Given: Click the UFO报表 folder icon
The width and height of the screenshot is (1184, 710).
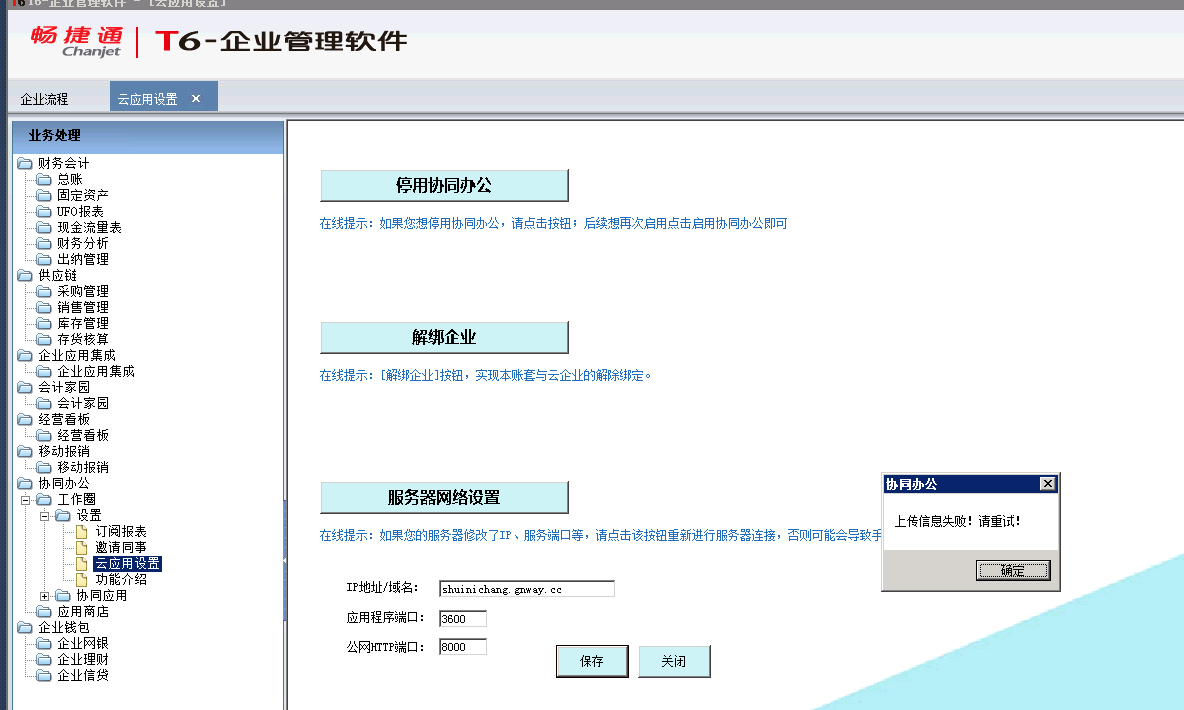Looking at the screenshot, I should (x=44, y=211).
